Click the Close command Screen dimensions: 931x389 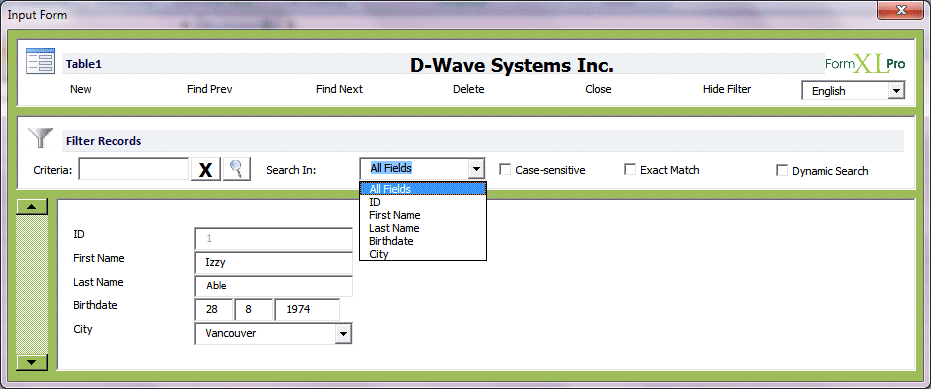(x=598, y=89)
